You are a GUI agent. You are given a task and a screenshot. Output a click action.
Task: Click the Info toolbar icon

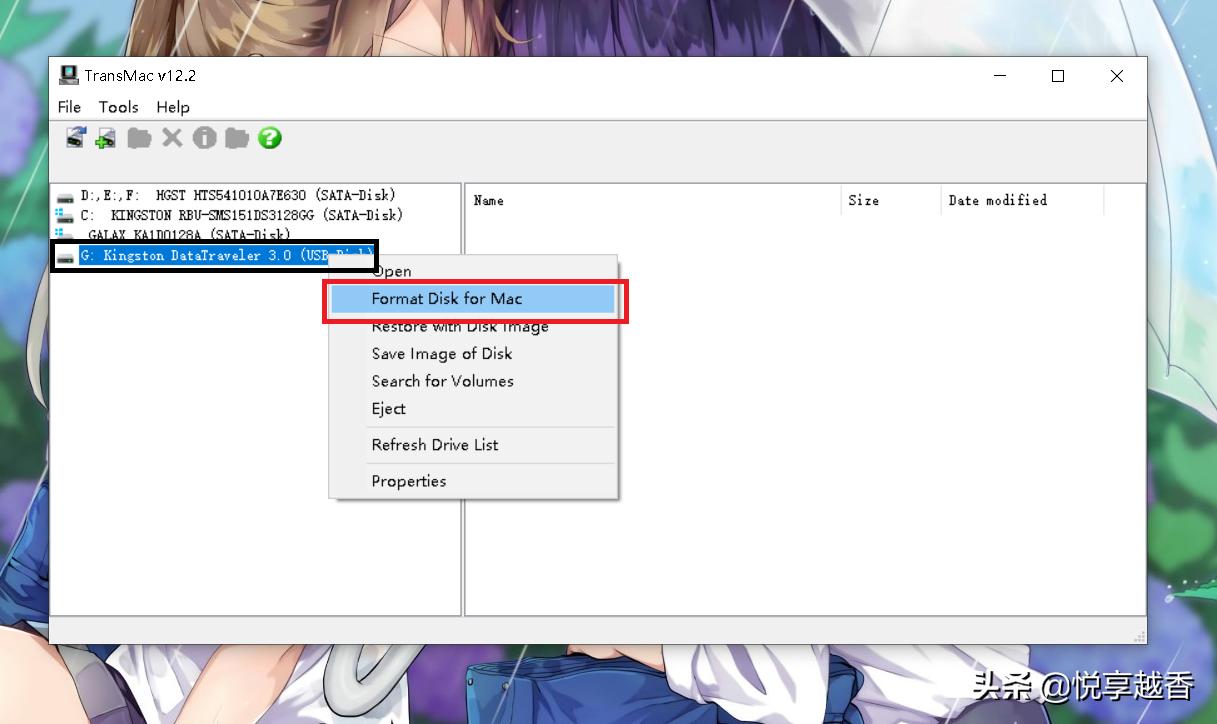coord(204,138)
